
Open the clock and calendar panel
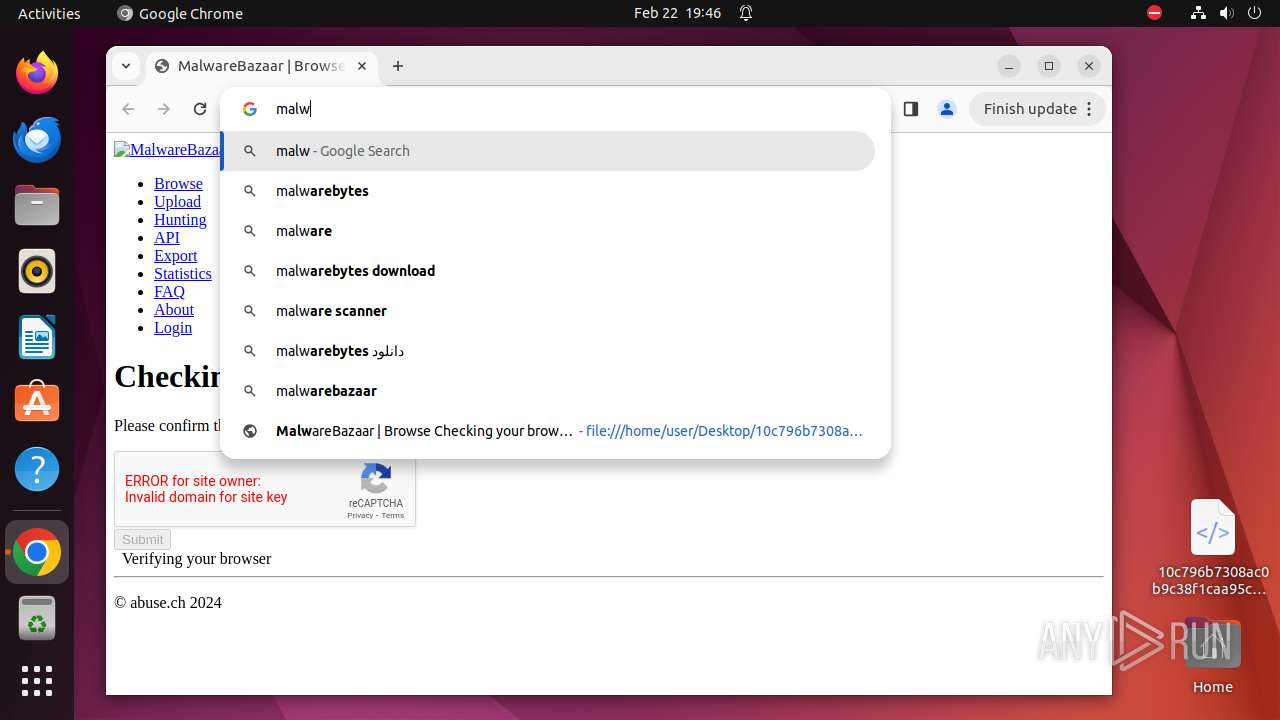click(677, 13)
